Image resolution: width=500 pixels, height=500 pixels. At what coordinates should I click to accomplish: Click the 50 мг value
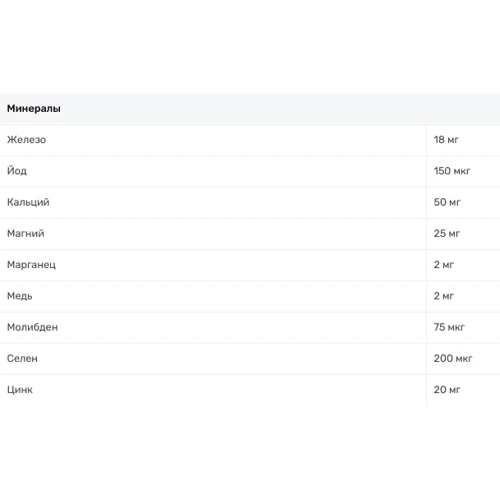coord(447,202)
